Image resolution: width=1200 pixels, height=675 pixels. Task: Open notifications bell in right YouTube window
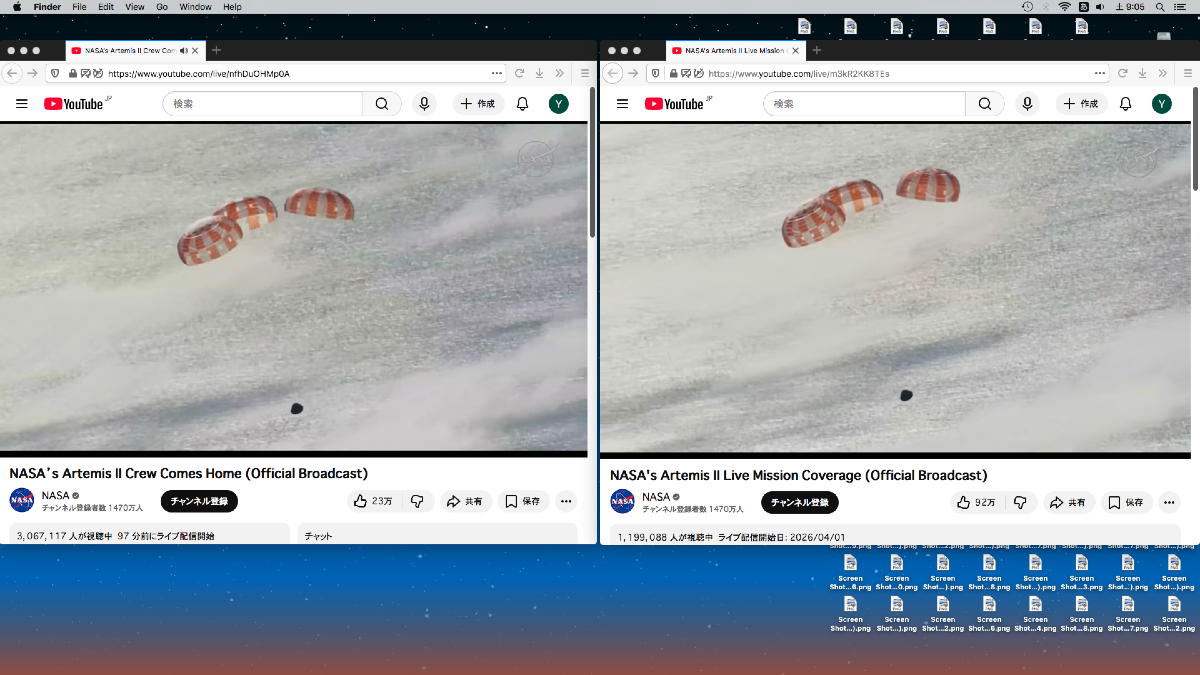point(1125,104)
